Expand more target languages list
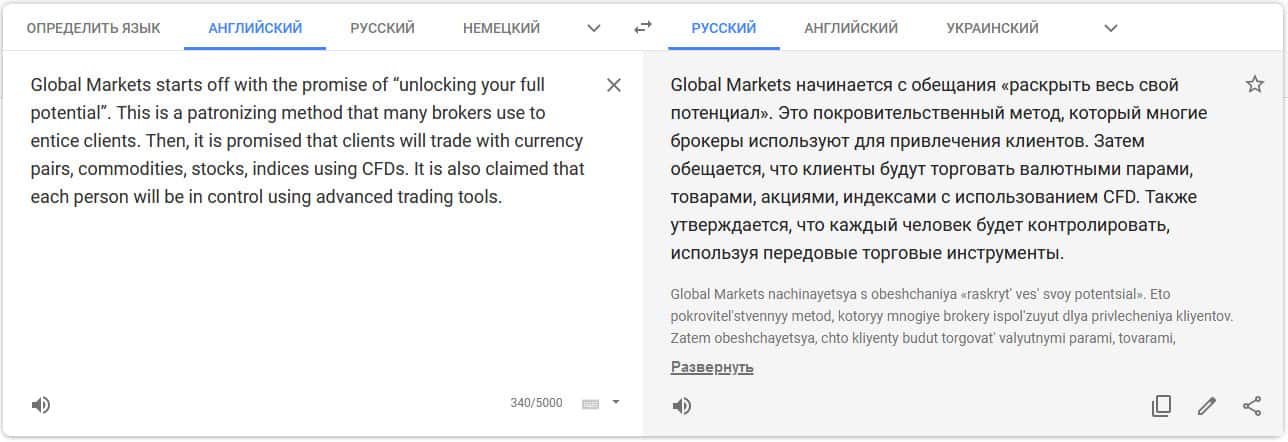1288x442 pixels. [x=1110, y=28]
